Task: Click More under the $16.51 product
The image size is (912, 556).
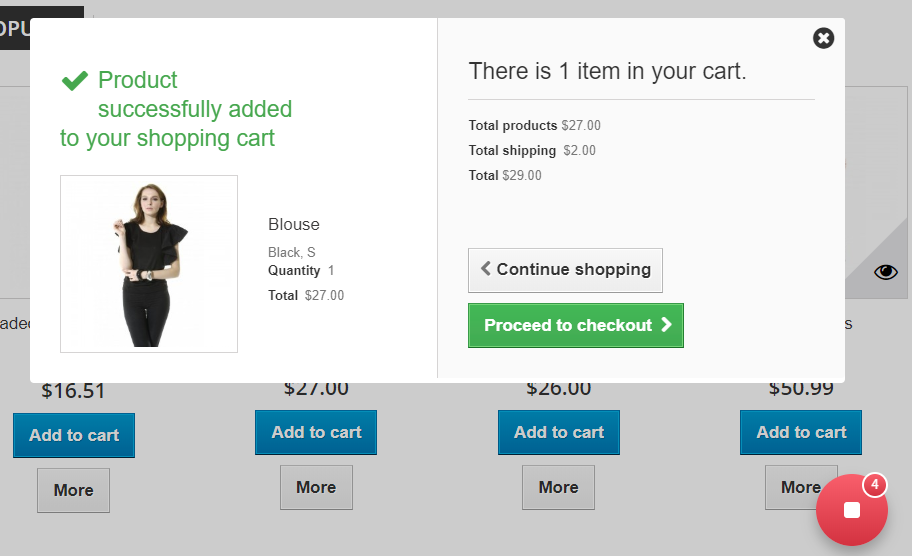Action: [x=73, y=490]
